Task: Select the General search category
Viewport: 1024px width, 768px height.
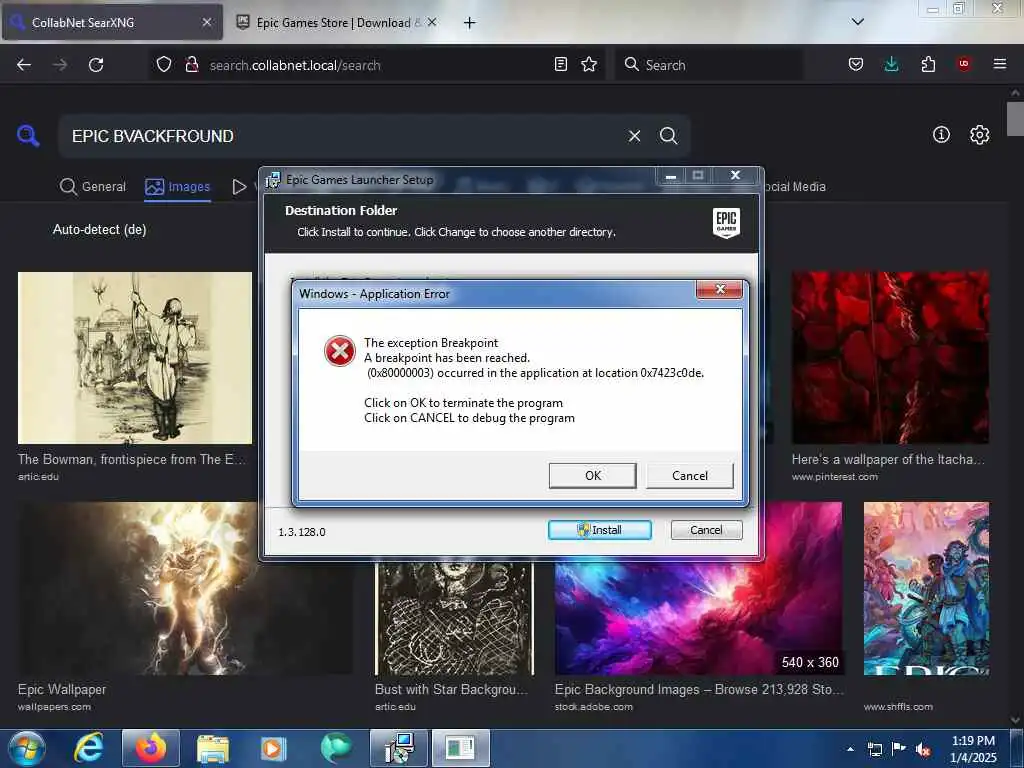Action: pos(93,187)
